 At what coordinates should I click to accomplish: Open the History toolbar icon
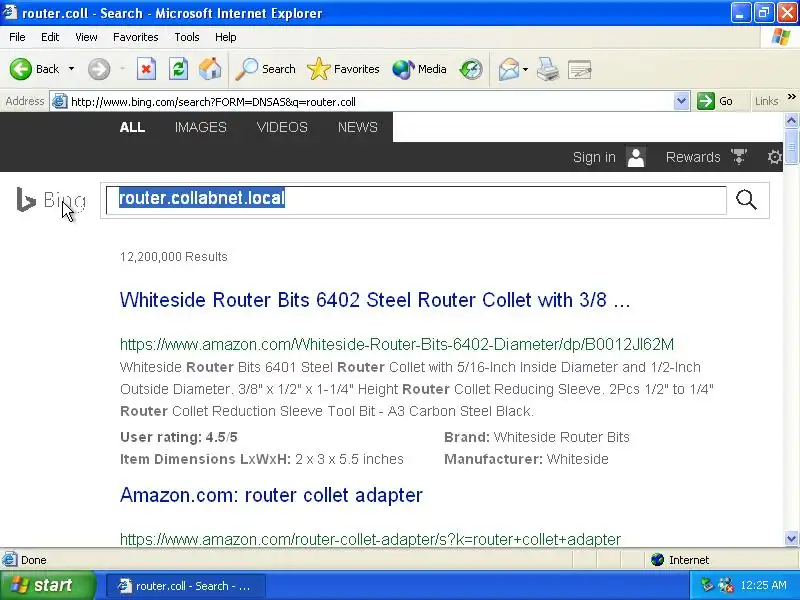tap(470, 69)
